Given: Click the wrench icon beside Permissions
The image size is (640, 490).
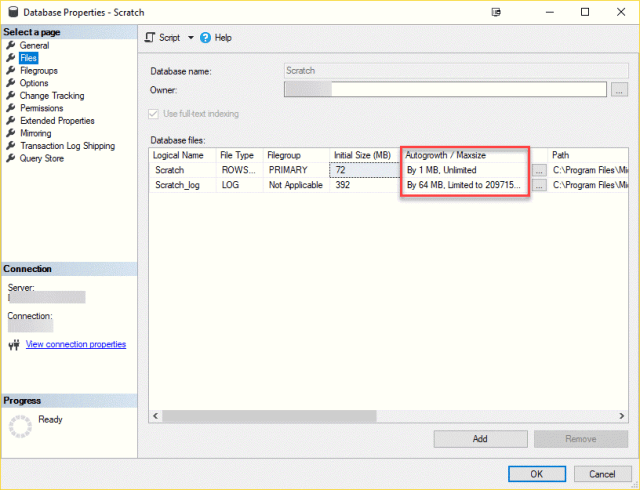Looking at the screenshot, I should click(x=11, y=108).
